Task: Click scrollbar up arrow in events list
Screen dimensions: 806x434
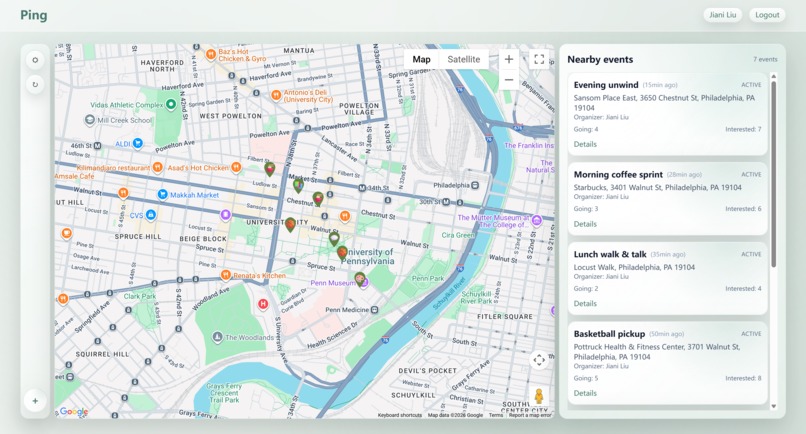Action: pyautogui.click(x=774, y=77)
